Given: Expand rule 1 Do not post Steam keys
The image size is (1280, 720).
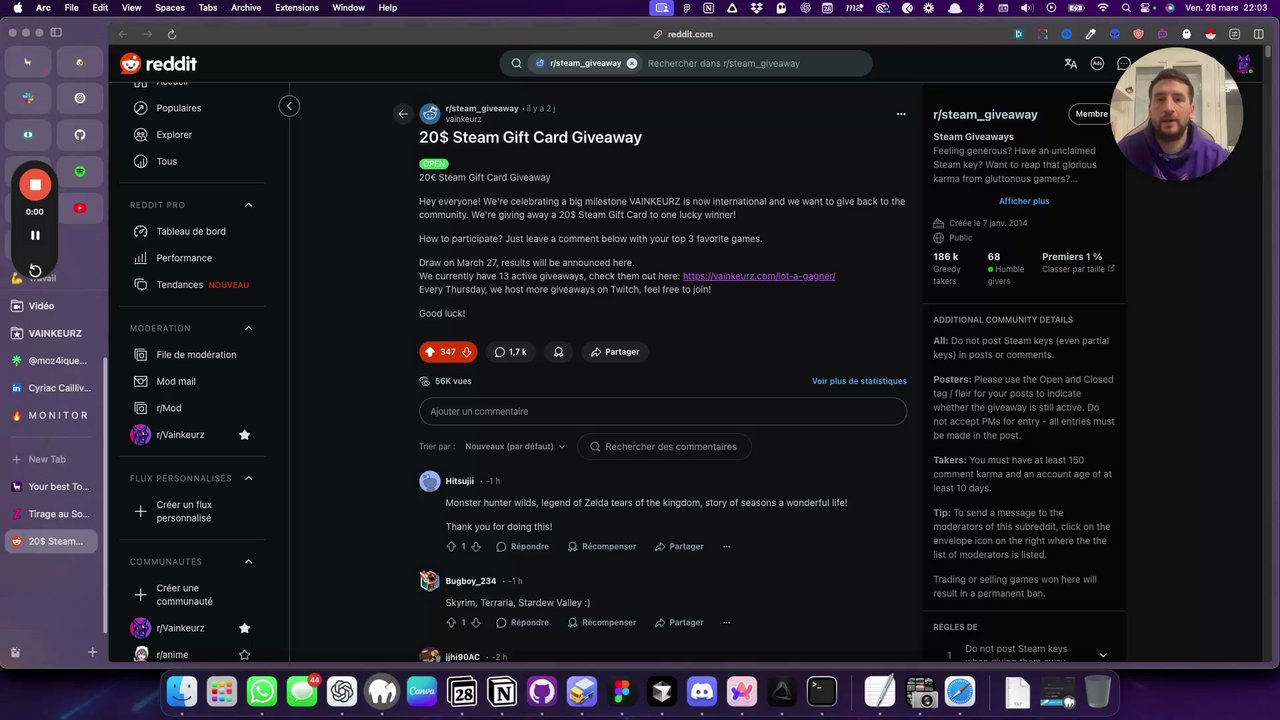Looking at the screenshot, I should 1103,655.
